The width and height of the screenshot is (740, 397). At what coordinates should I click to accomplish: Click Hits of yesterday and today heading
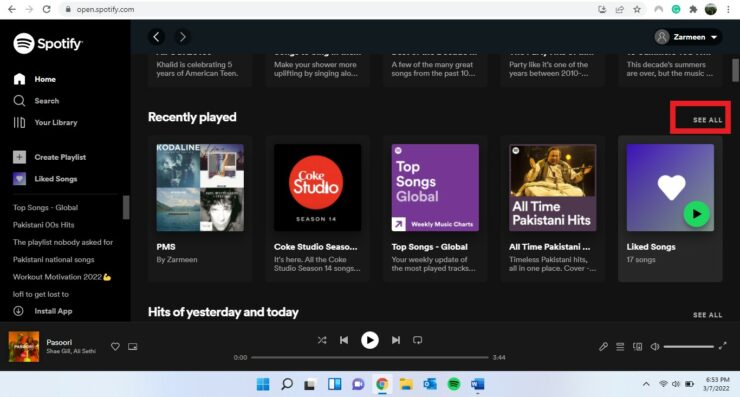click(x=223, y=312)
